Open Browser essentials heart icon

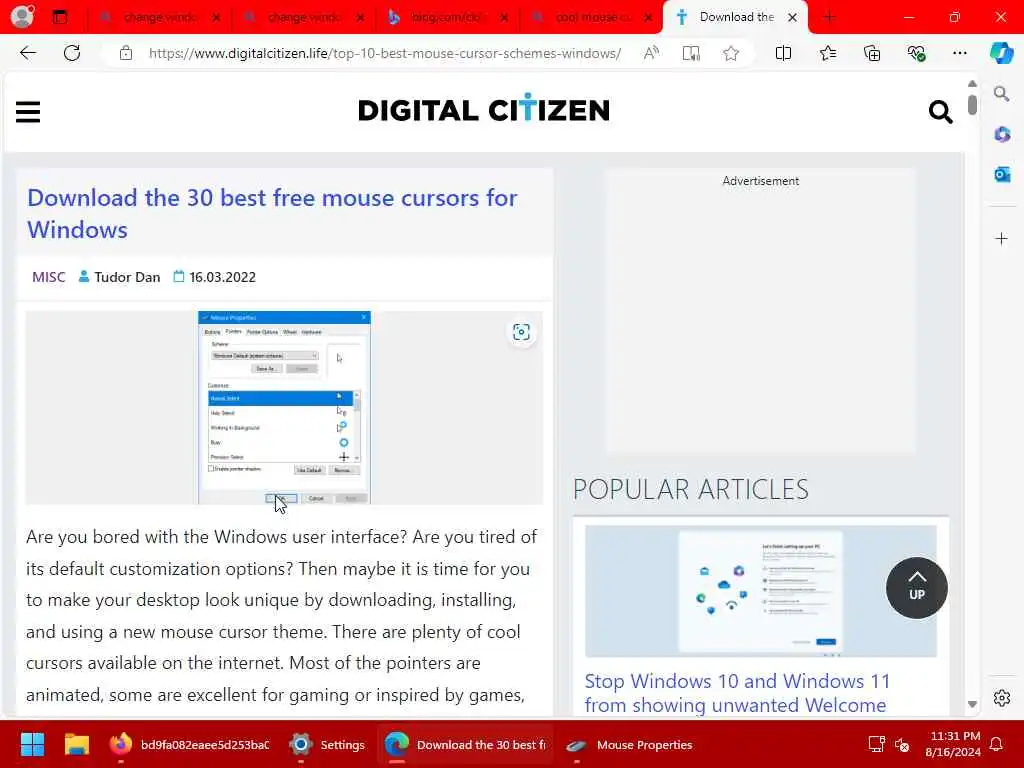point(916,53)
